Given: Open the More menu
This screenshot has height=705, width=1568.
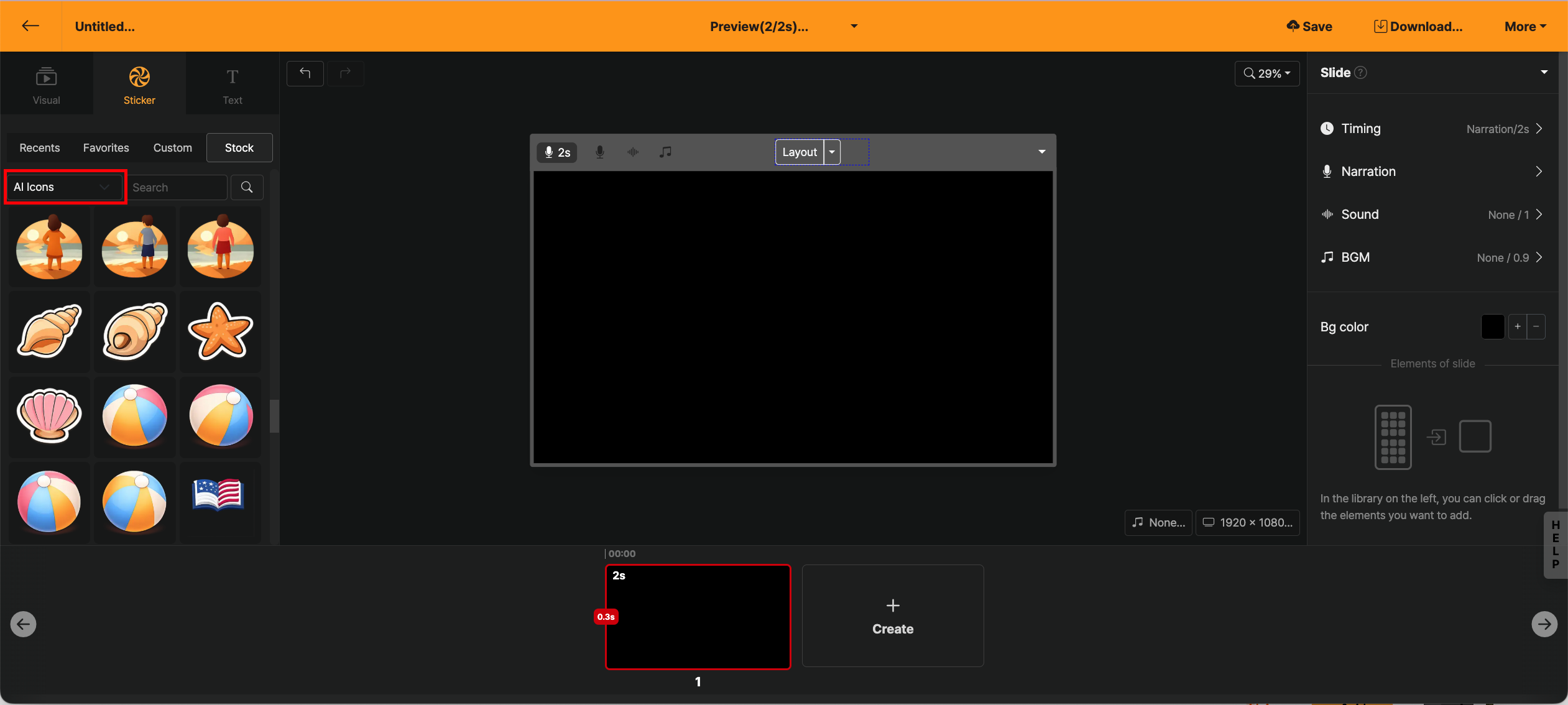Looking at the screenshot, I should click(1524, 26).
